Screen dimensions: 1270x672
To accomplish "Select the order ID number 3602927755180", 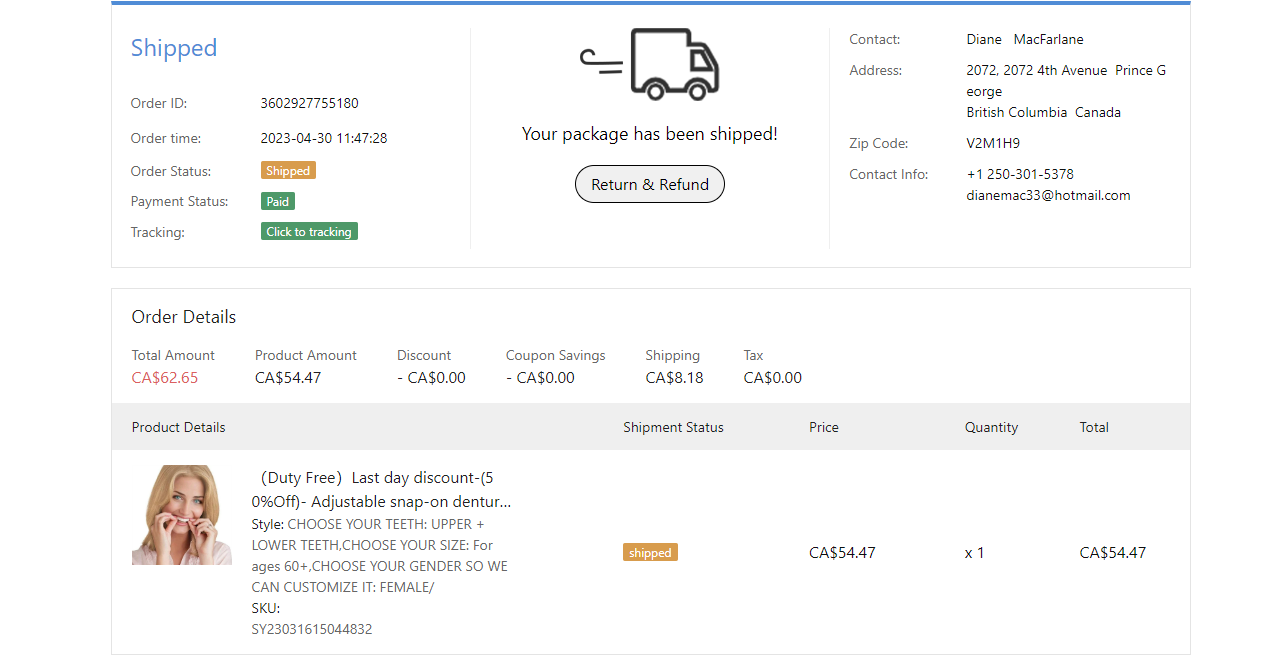I will (309, 103).
